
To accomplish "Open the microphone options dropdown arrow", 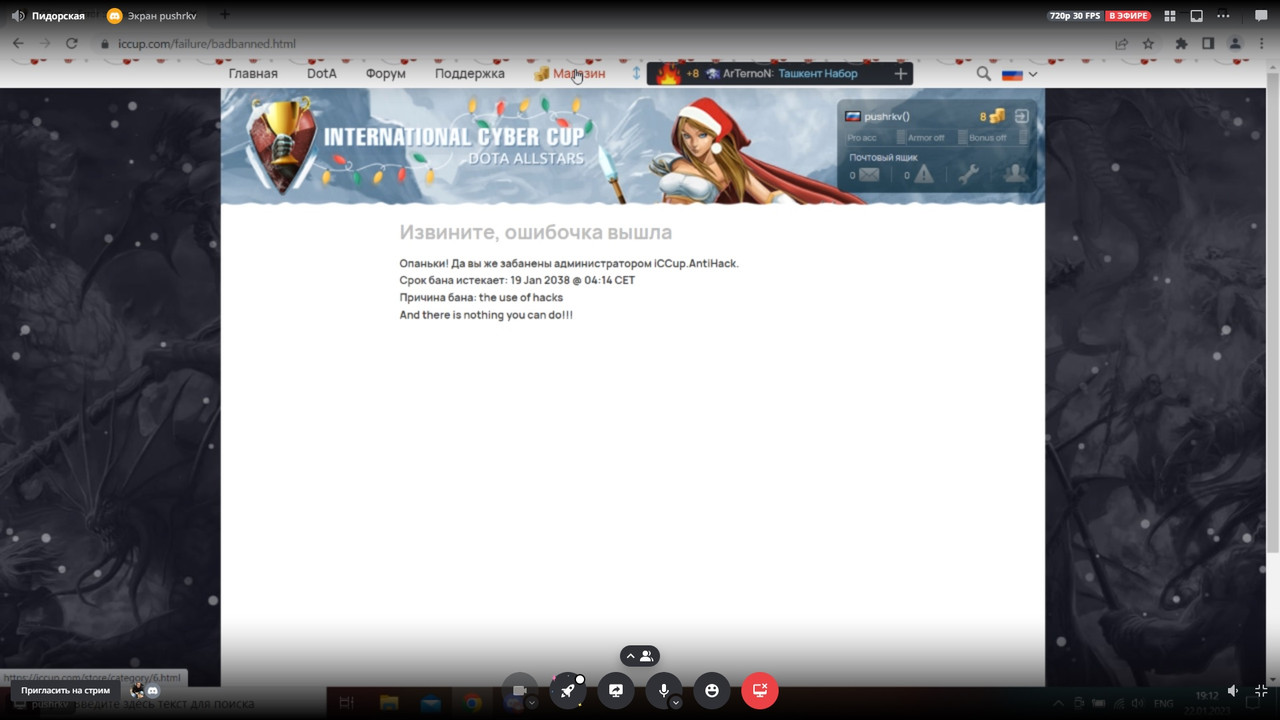I will click(676, 703).
